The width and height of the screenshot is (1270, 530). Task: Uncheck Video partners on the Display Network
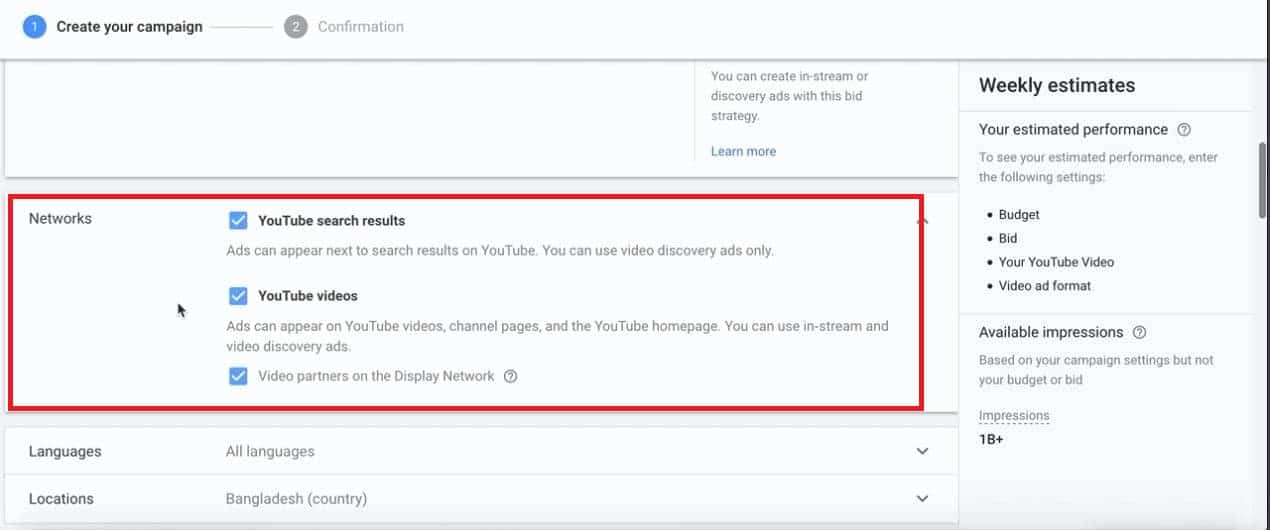pyautogui.click(x=238, y=376)
